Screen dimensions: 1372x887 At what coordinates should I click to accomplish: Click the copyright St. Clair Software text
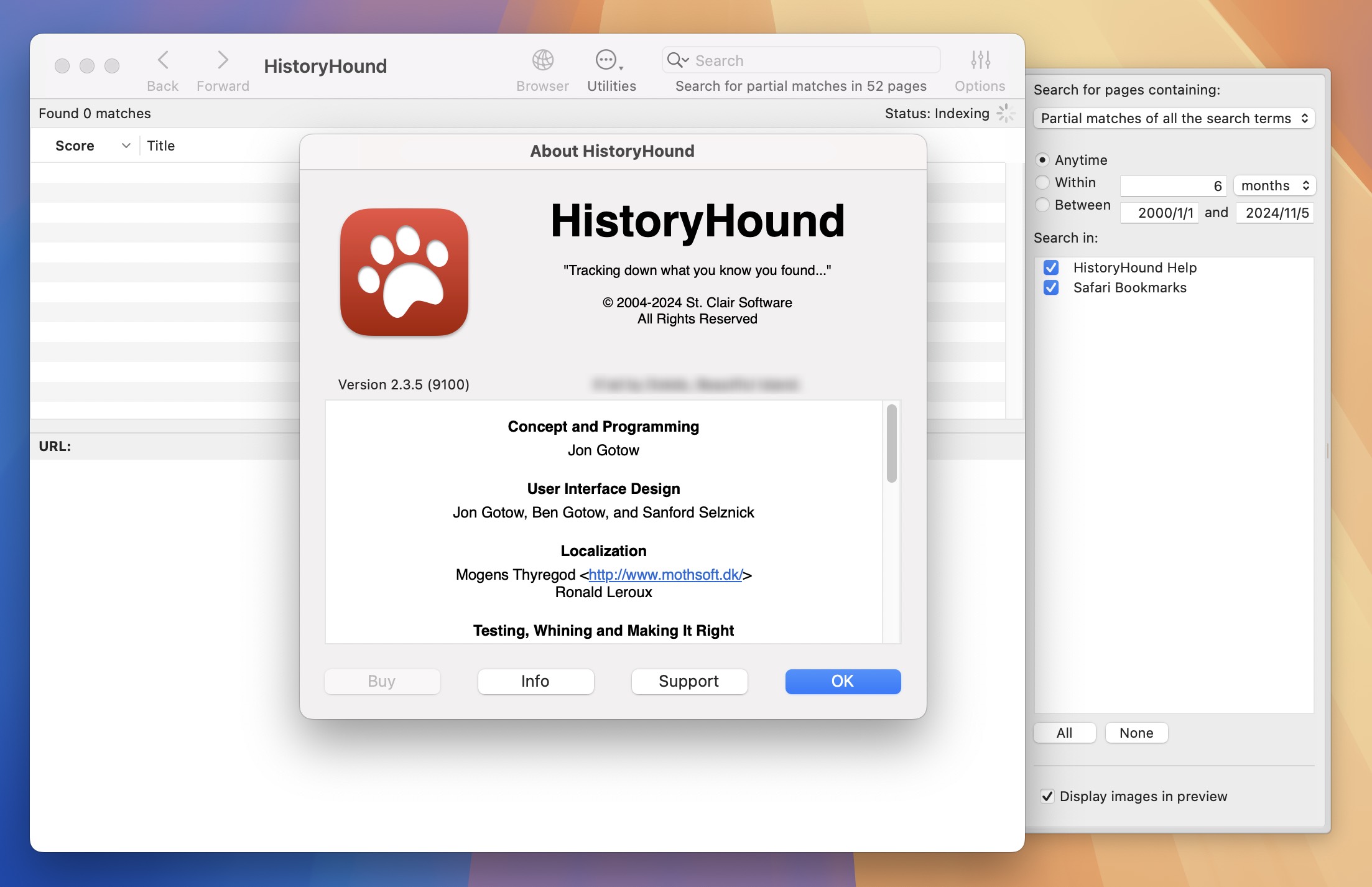point(697,302)
